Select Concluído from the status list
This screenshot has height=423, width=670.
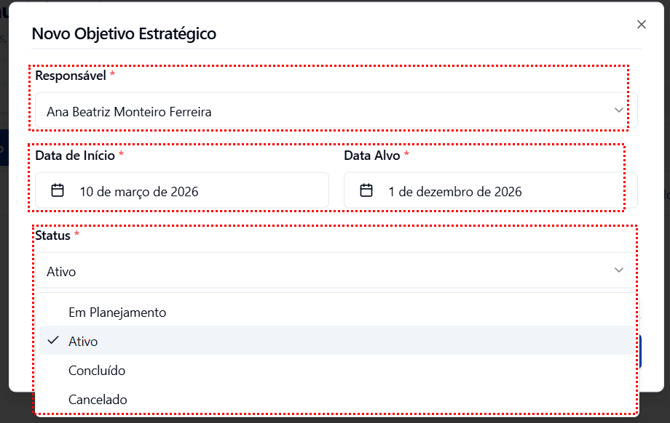click(x=97, y=370)
